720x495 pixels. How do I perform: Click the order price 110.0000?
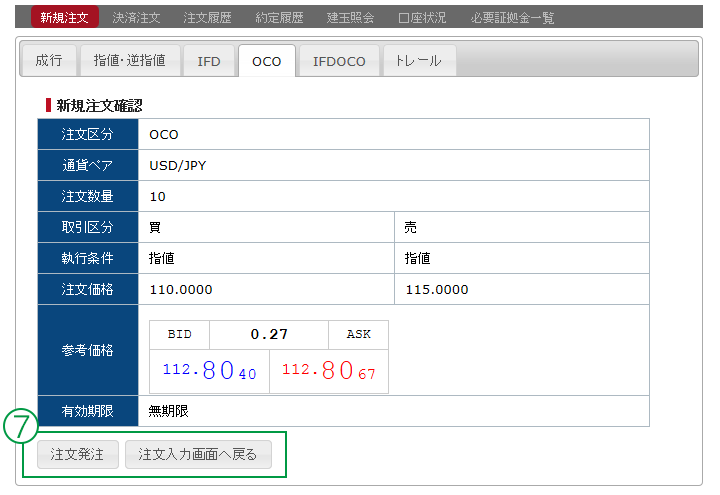pyautogui.click(x=181, y=289)
